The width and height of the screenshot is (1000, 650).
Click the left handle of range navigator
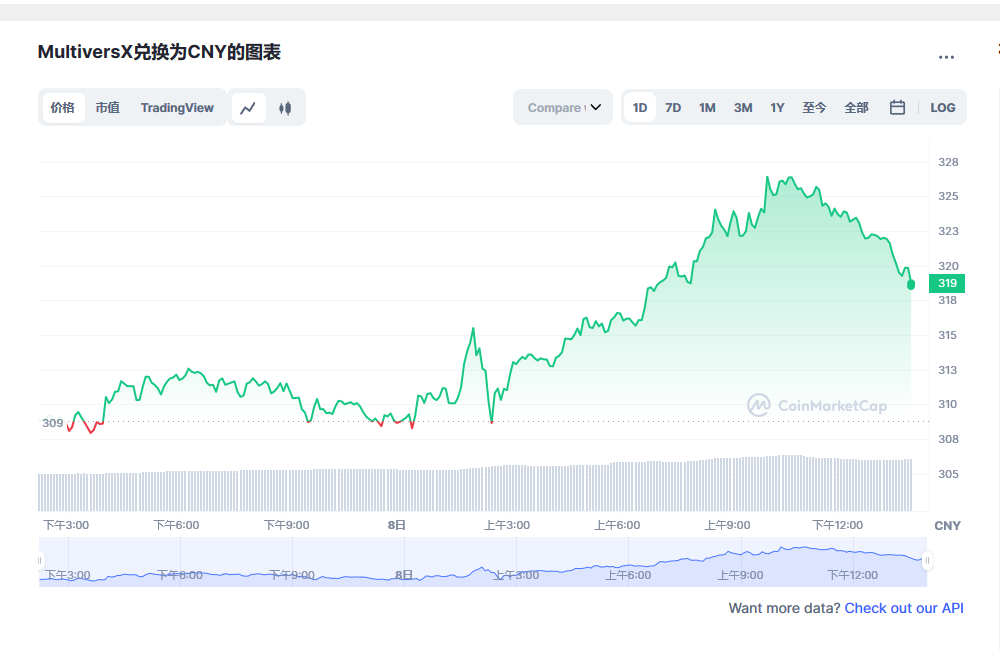coord(40,561)
